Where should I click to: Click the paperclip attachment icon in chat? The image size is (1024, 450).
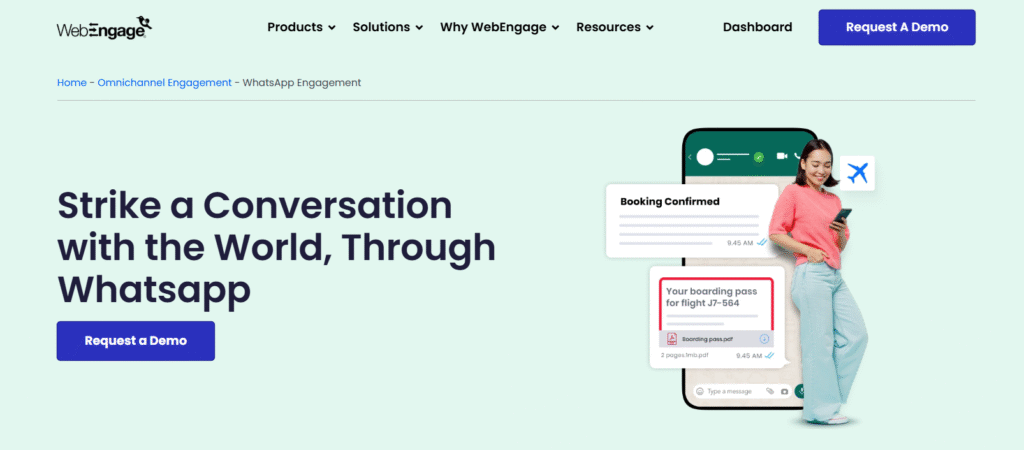point(769,391)
